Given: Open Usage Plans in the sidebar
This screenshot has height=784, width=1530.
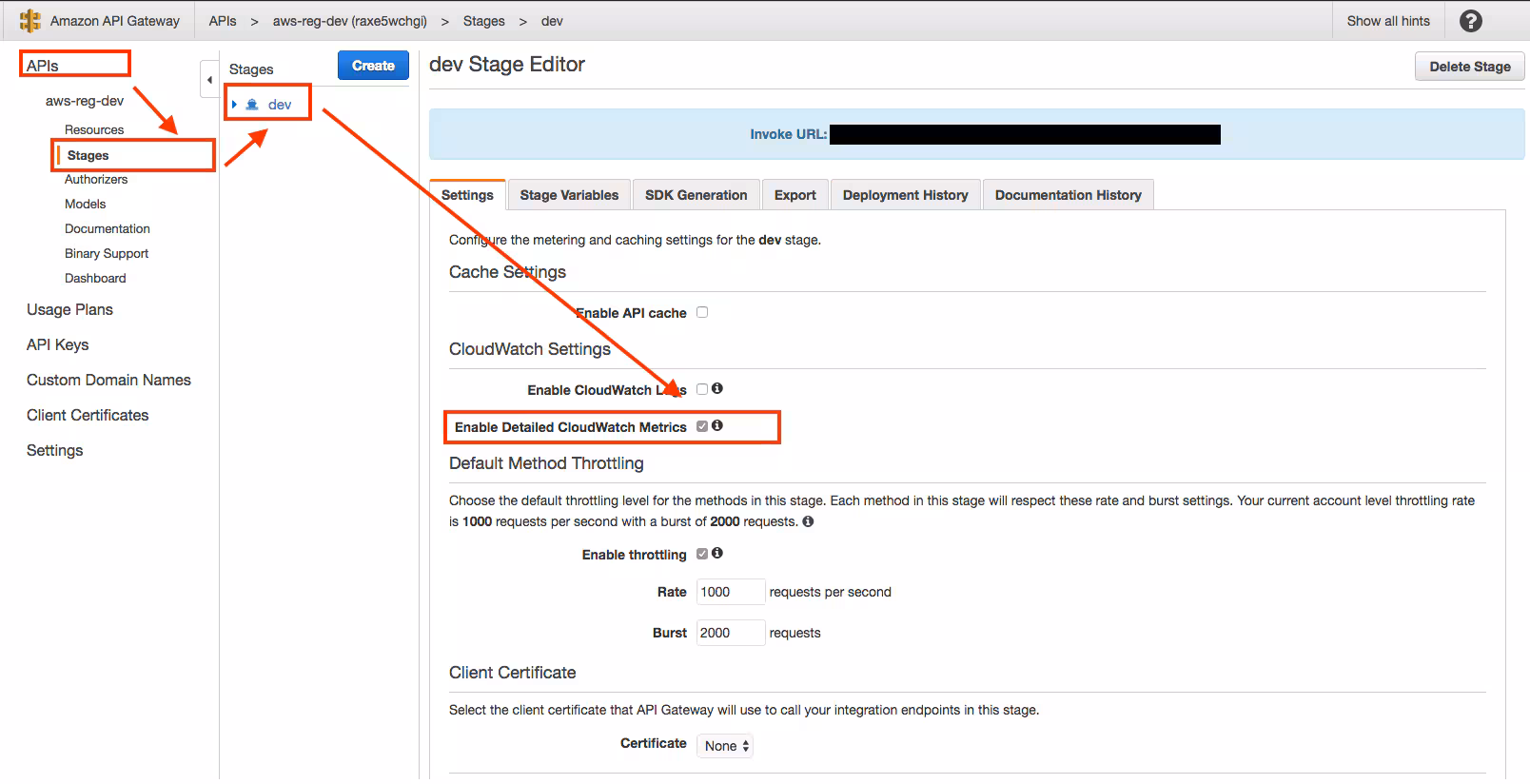Looking at the screenshot, I should (x=69, y=310).
